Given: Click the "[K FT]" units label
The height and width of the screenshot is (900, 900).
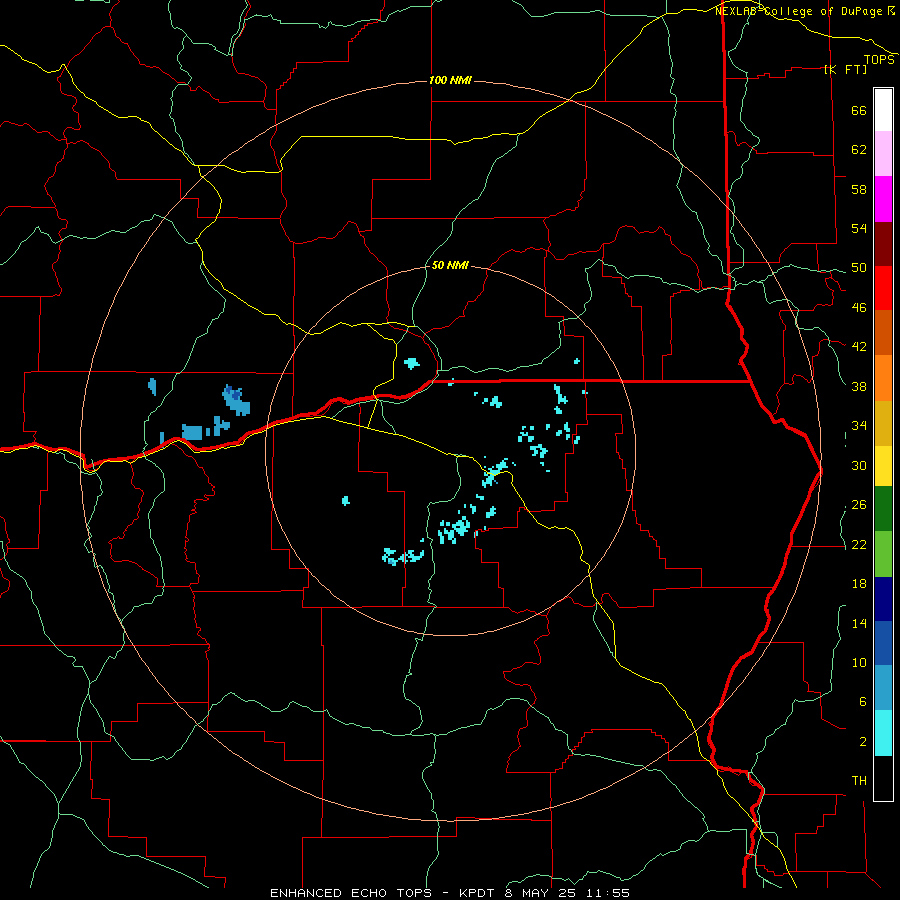Looking at the screenshot, I should (845, 69).
